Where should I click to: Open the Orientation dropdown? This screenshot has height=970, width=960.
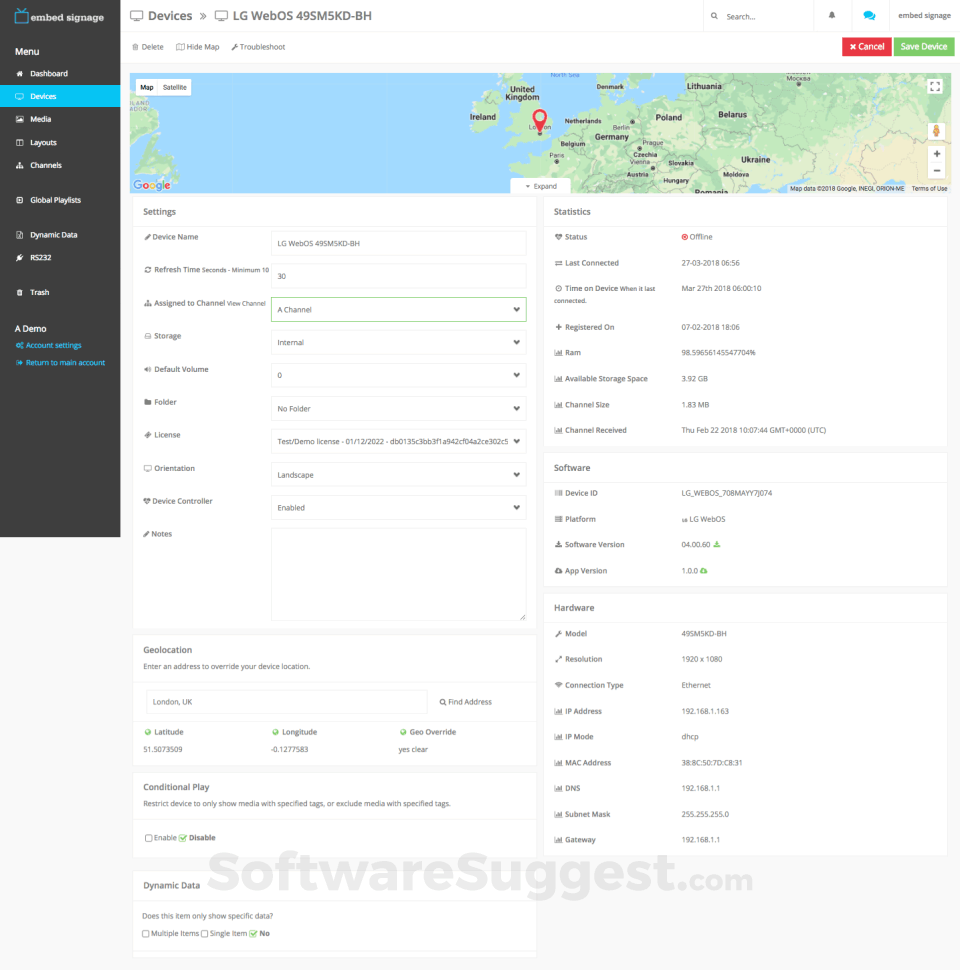398,475
